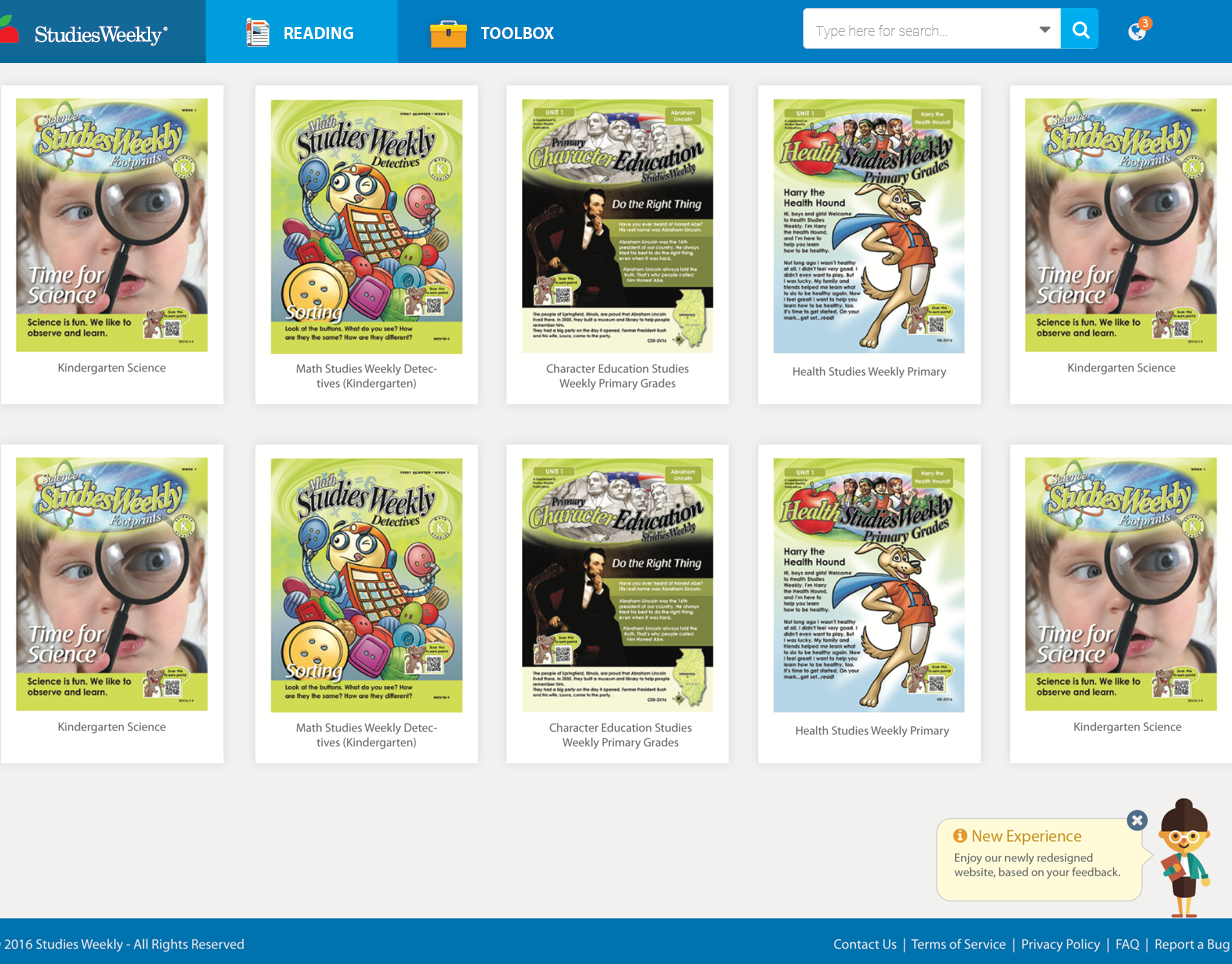Close the New Experience popup

coord(1137,820)
